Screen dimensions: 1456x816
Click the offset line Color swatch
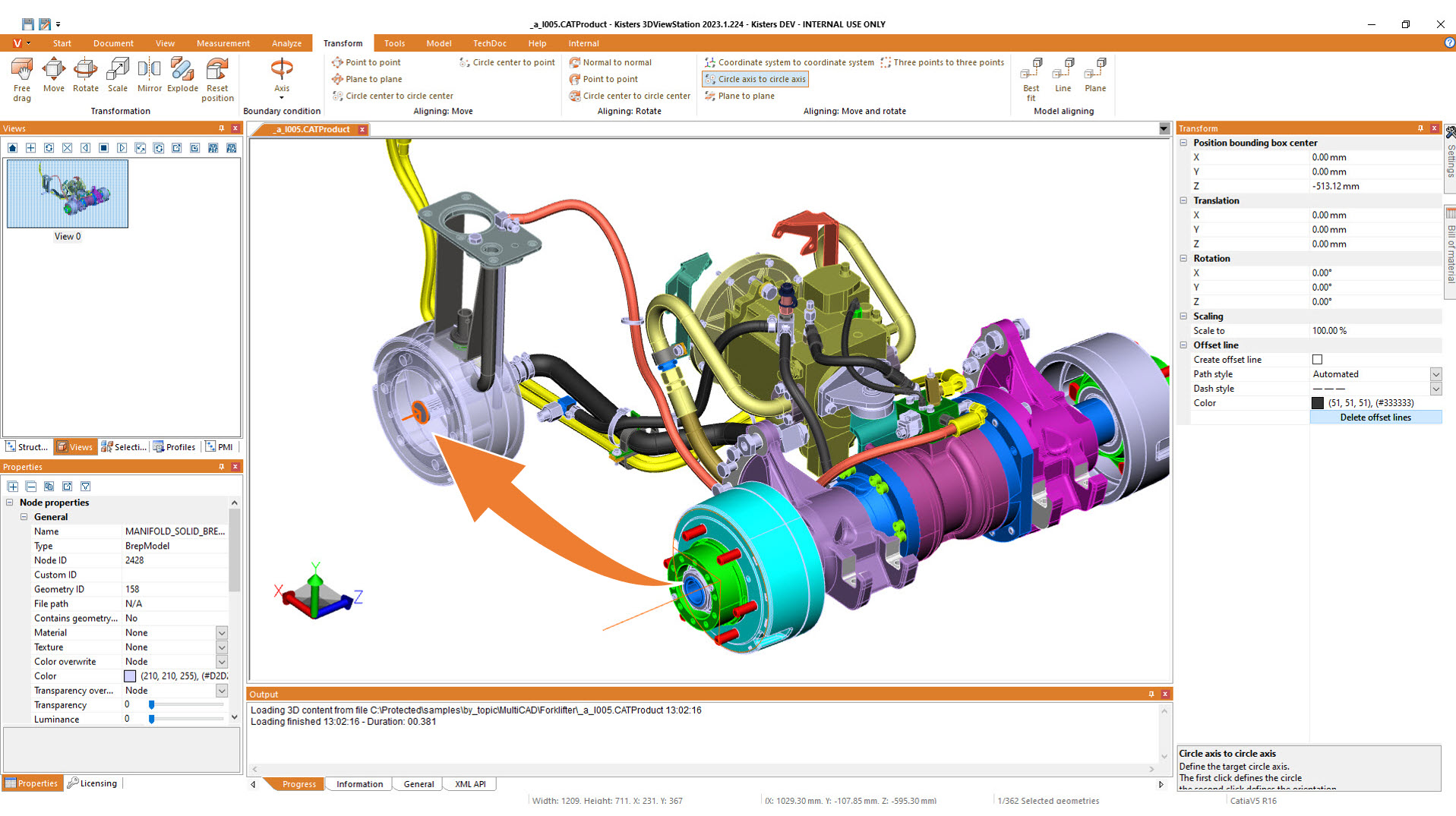pos(1318,403)
